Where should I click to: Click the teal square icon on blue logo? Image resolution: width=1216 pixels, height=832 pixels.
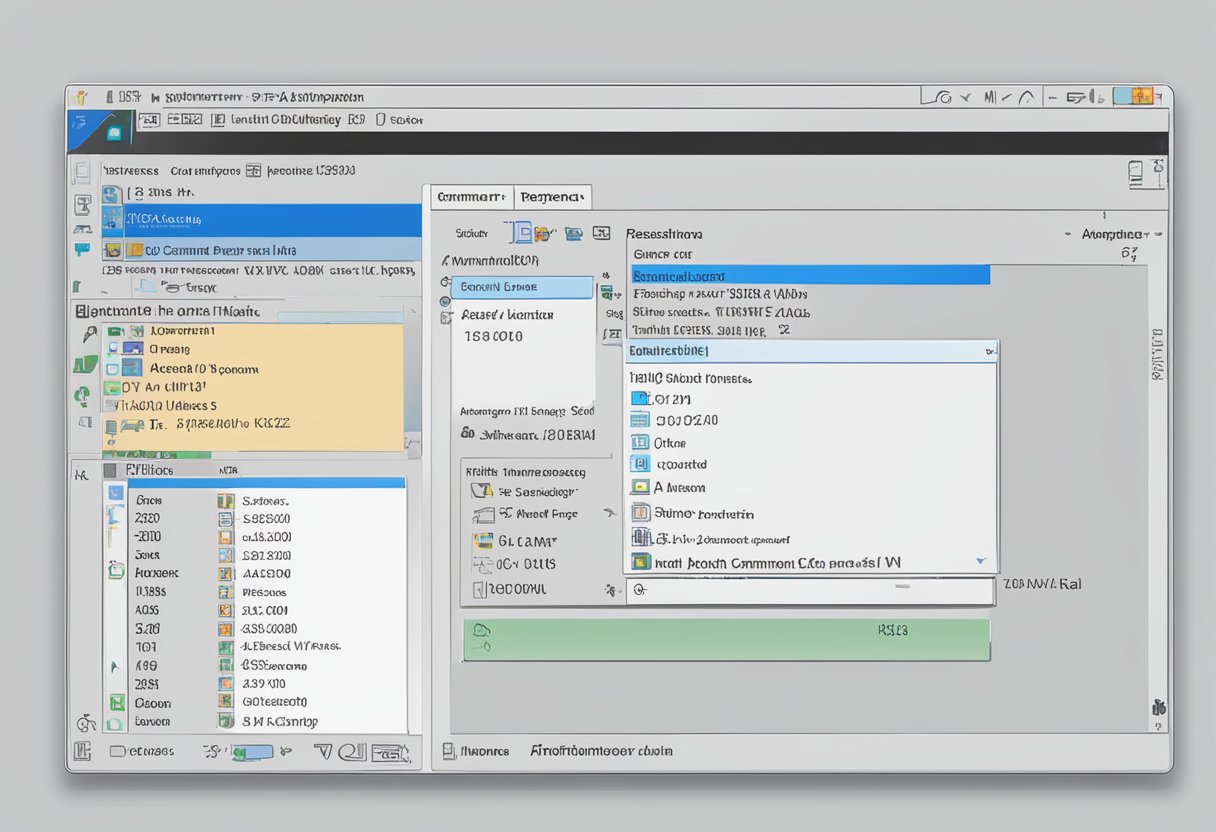point(113,133)
